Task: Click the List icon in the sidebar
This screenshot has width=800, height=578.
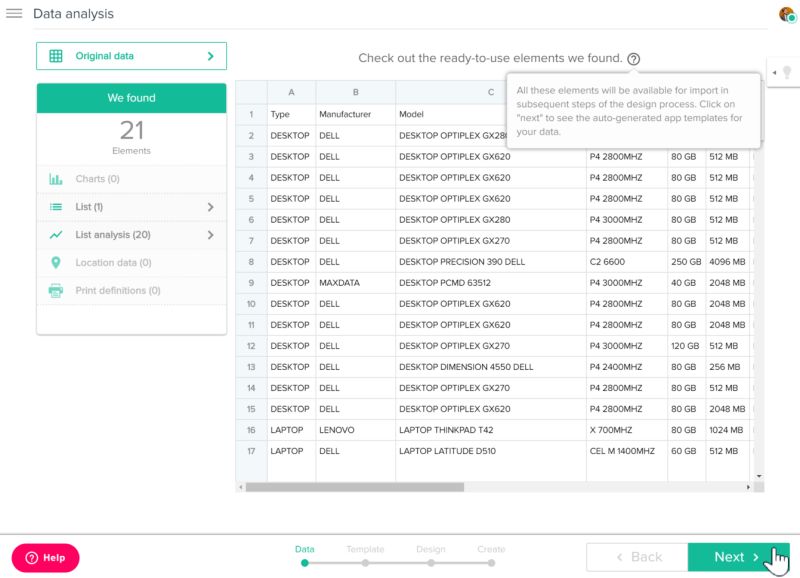Action: [x=54, y=208]
